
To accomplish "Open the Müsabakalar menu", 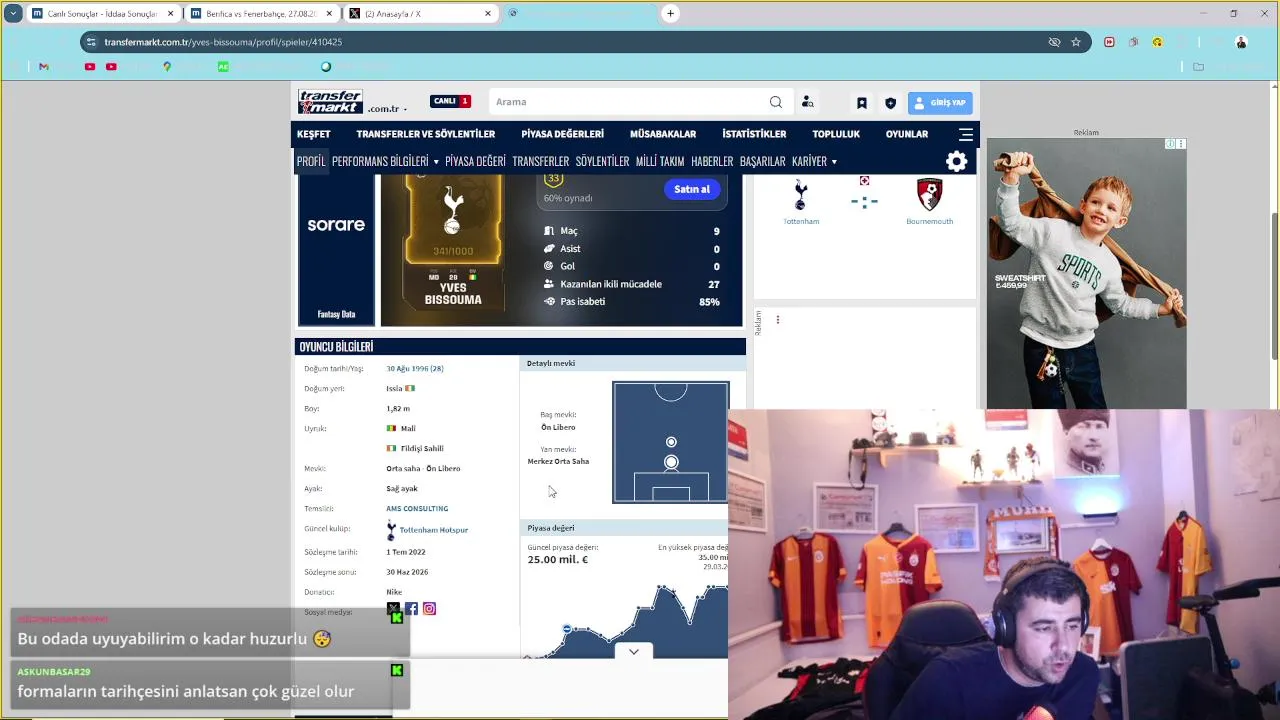I will coord(663,134).
